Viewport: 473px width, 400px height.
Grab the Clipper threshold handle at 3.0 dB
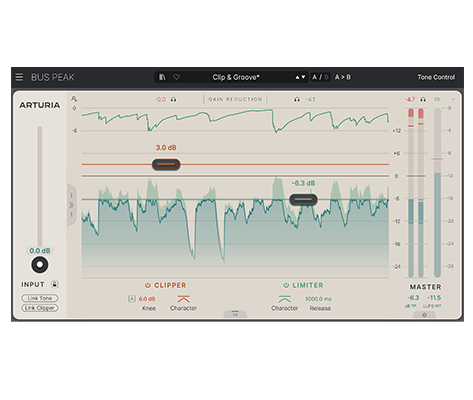click(x=166, y=165)
